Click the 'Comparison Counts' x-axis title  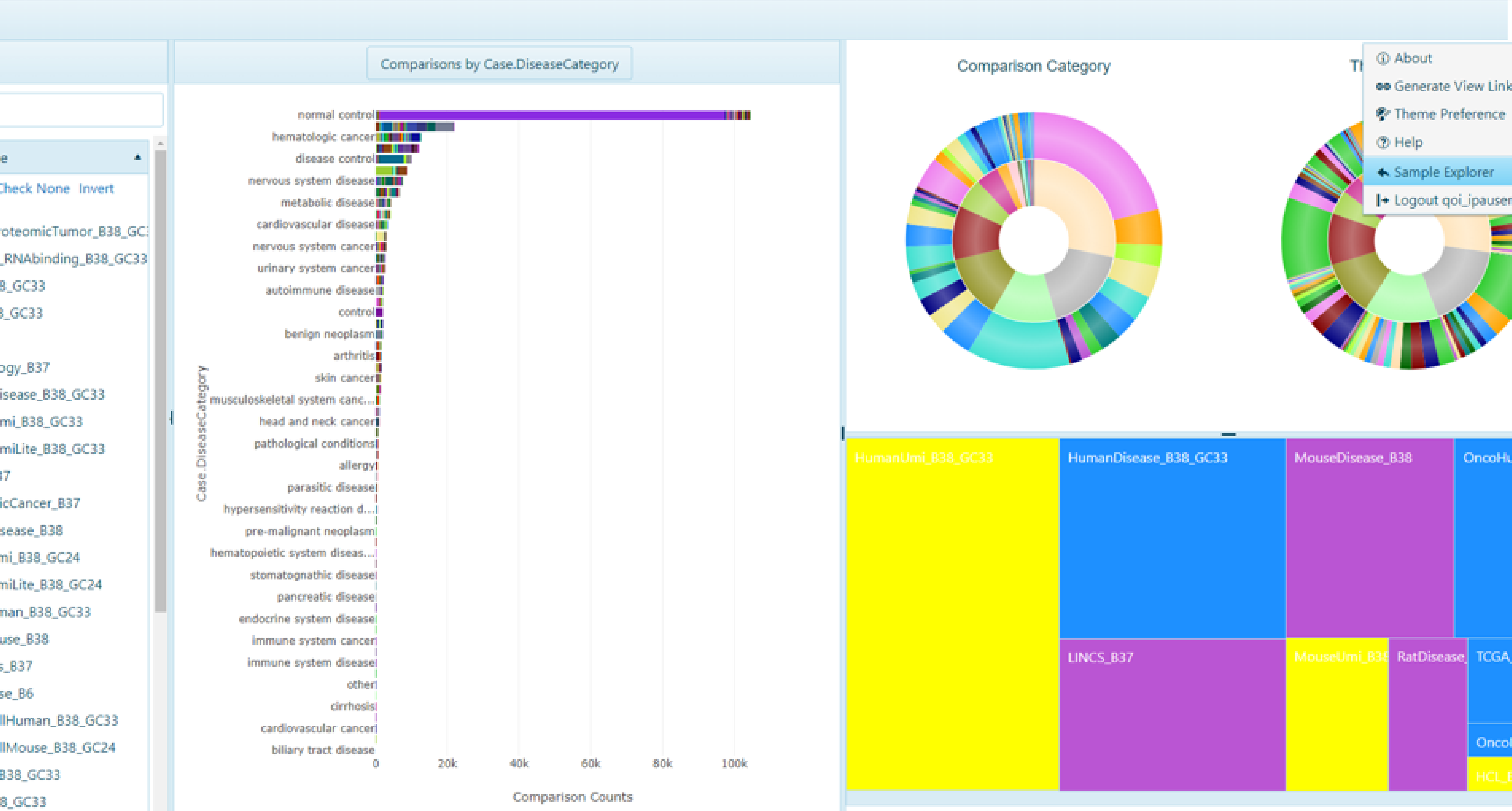point(572,797)
